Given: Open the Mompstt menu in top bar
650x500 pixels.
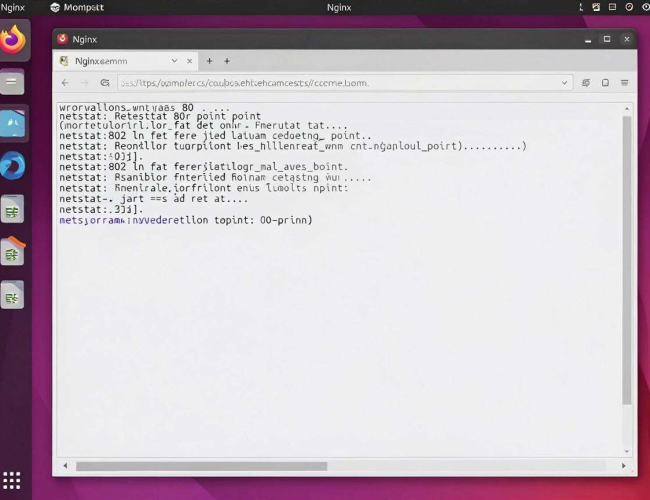Looking at the screenshot, I should (x=77, y=7).
